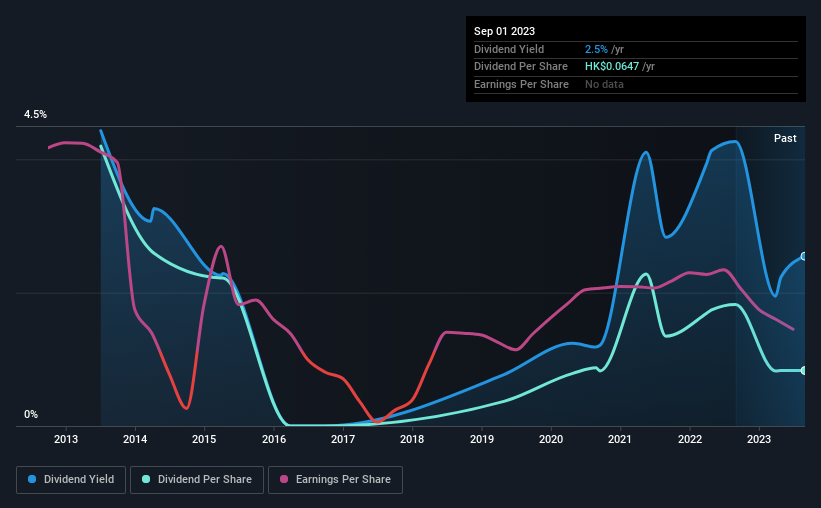Viewport: 821px width, 508px height.
Task: Click the 2013 x-axis label
Action: [x=66, y=439]
